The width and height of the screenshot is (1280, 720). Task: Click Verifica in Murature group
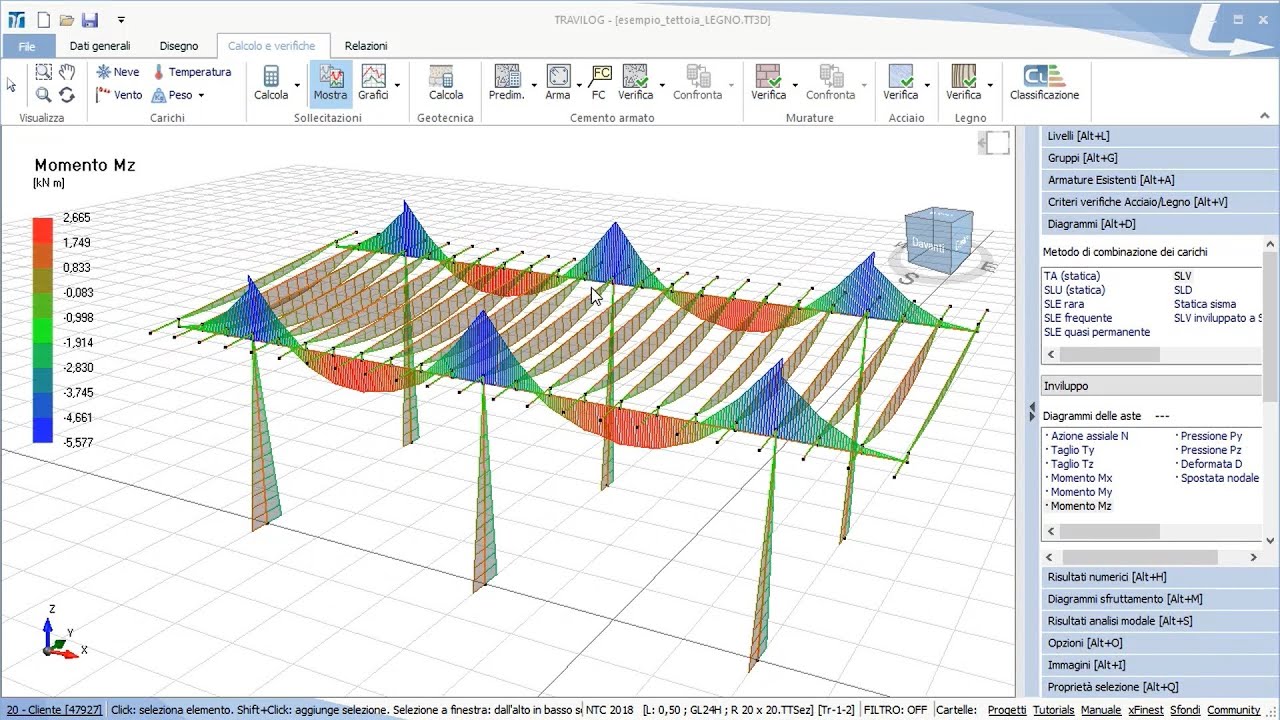(768, 83)
